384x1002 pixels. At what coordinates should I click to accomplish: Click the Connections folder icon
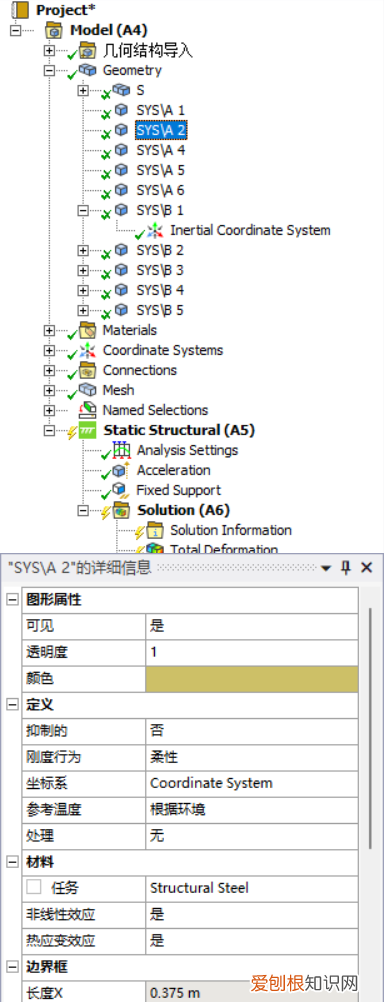88,370
